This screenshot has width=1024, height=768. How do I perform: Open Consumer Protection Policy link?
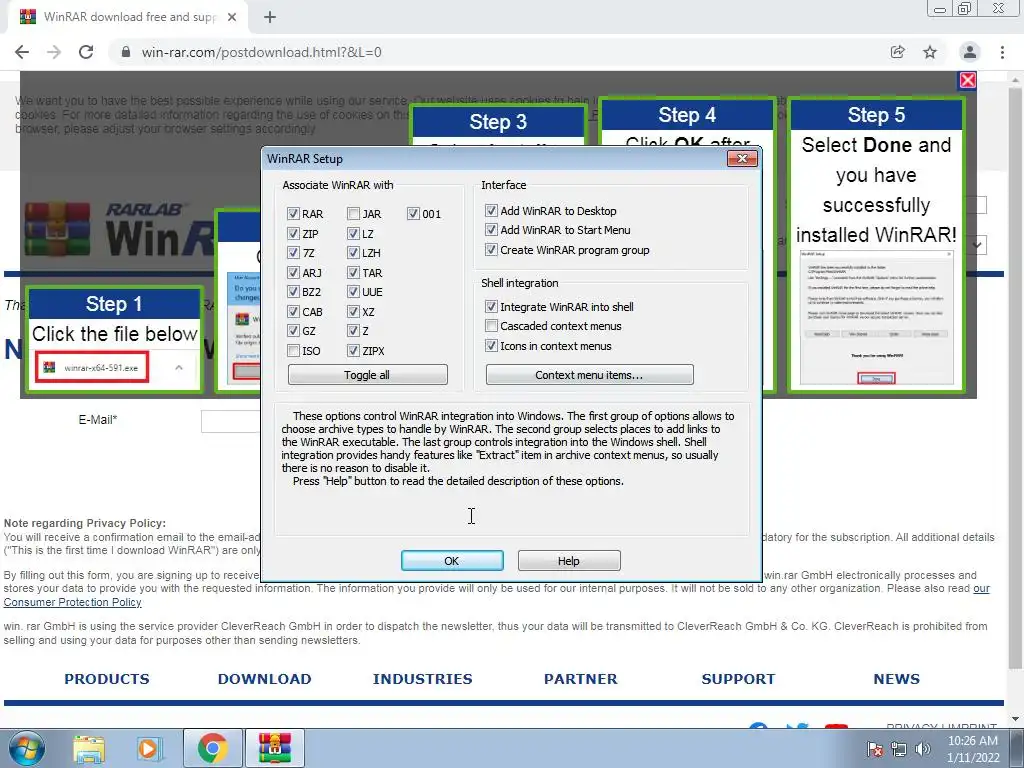pos(72,602)
